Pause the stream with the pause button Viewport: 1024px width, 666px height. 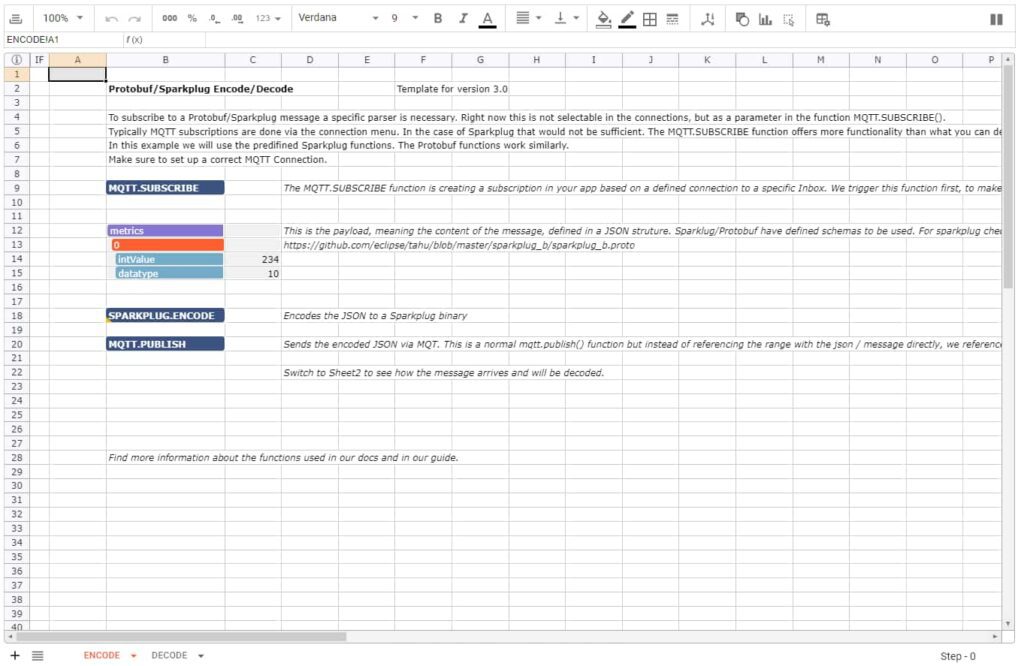pos(996,18)
